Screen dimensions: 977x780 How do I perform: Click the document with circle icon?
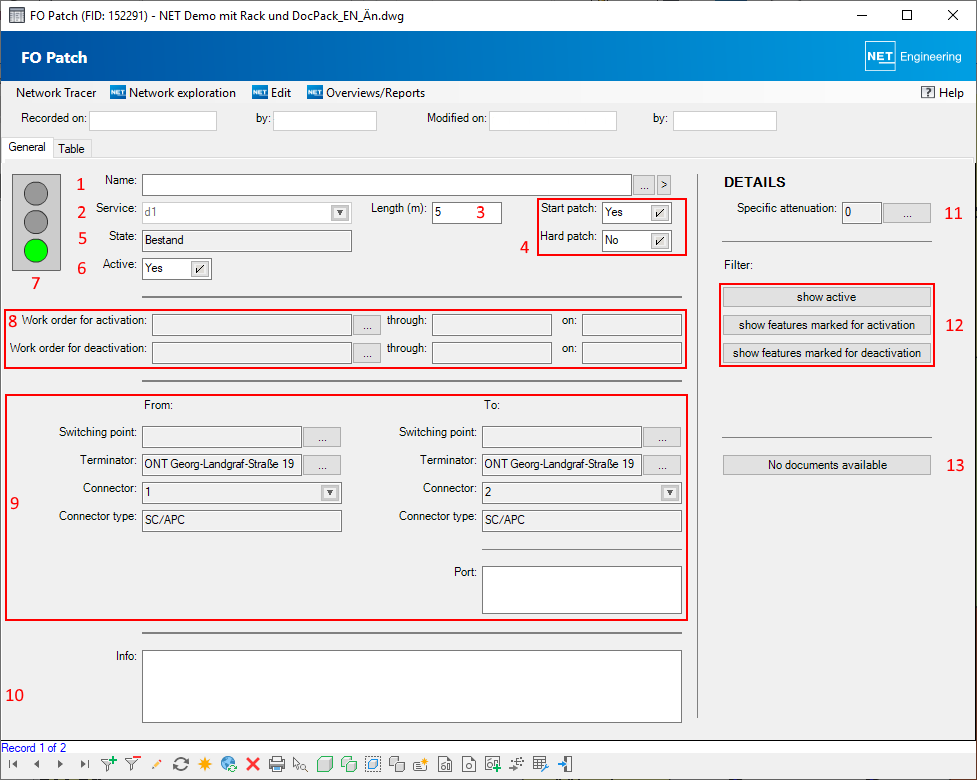(469, 764)
